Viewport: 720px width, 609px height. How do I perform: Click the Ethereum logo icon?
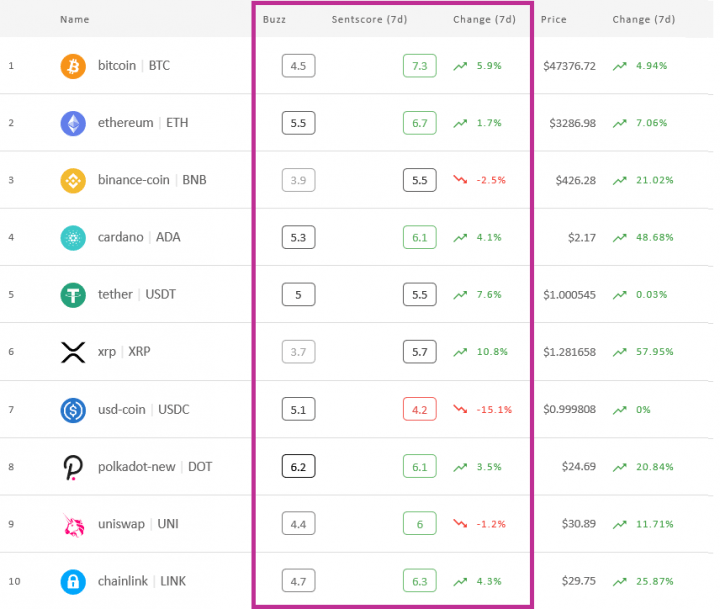73,123
